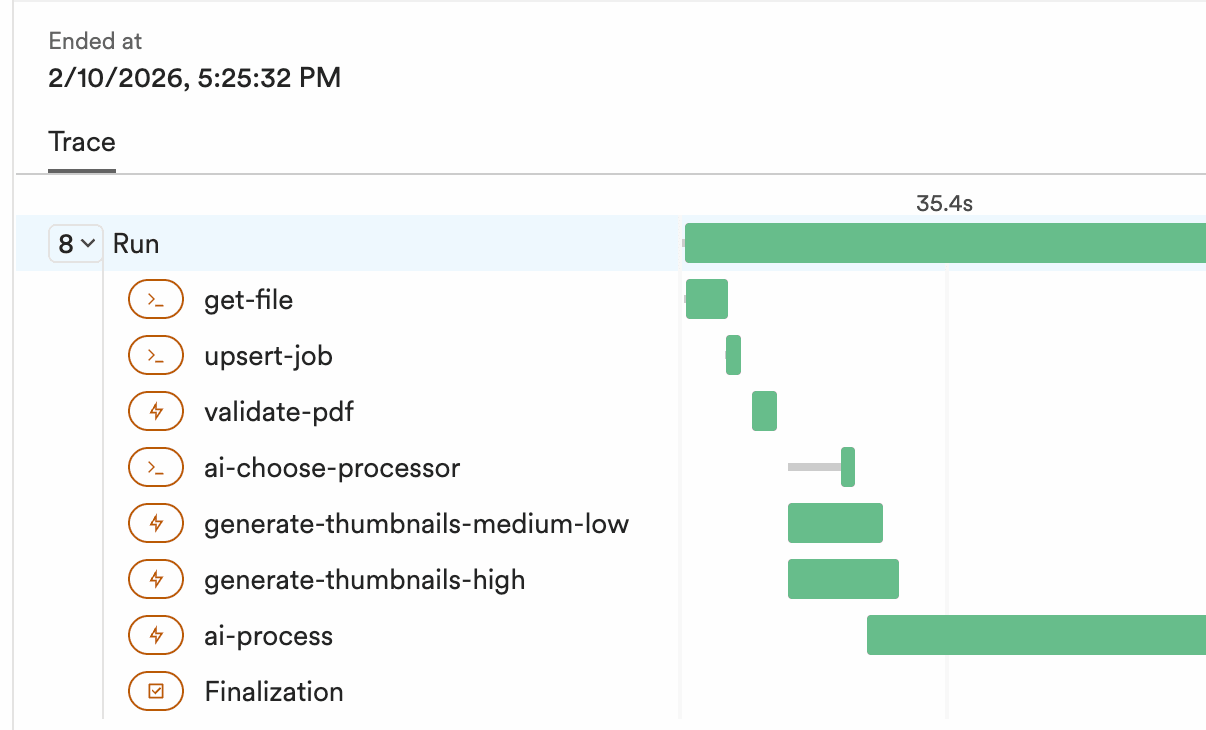
Task: Click the upsert-job terminal icon
Action: (x=156, y=355)
